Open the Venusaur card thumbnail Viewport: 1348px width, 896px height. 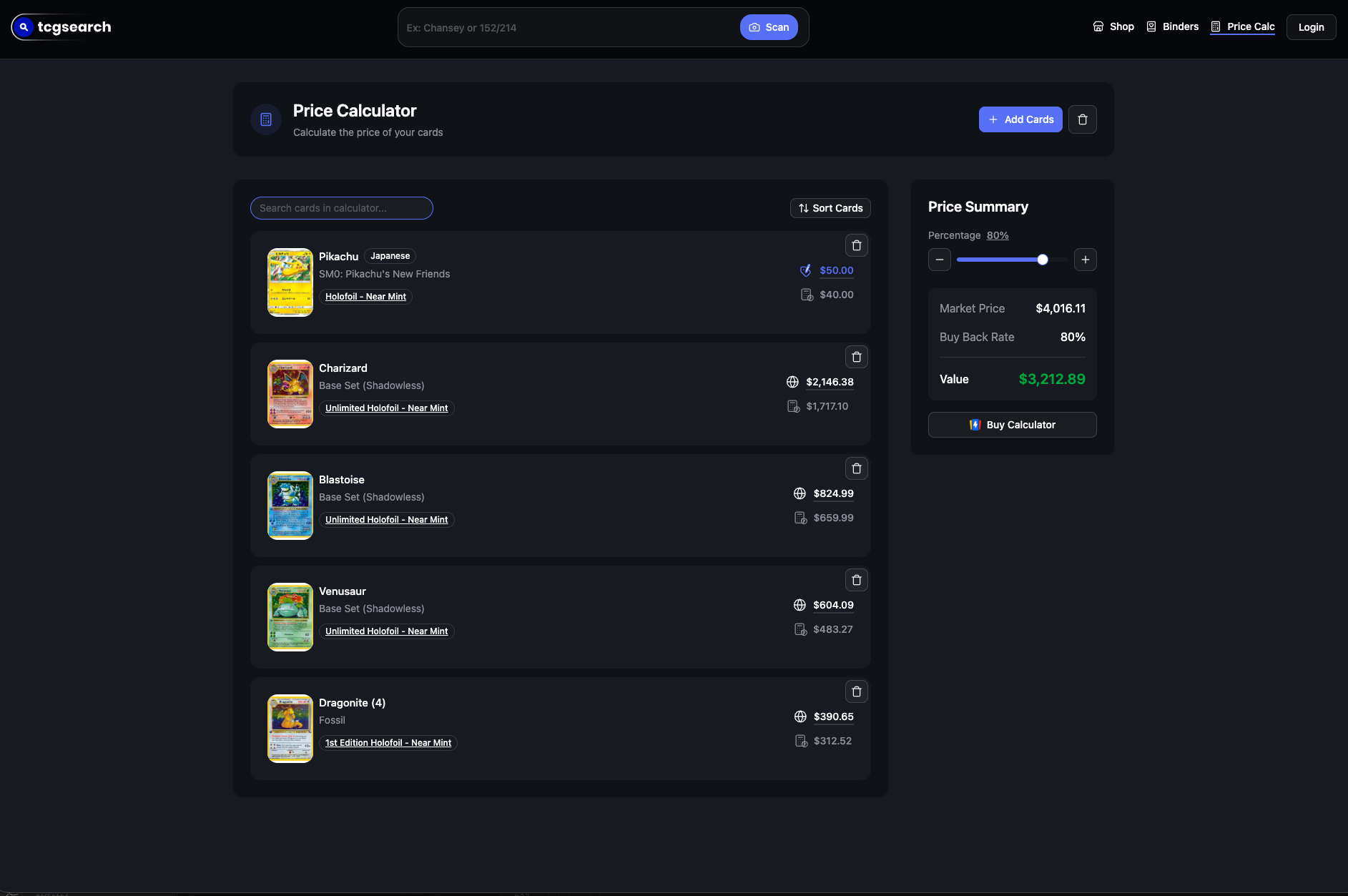[290, 617]
